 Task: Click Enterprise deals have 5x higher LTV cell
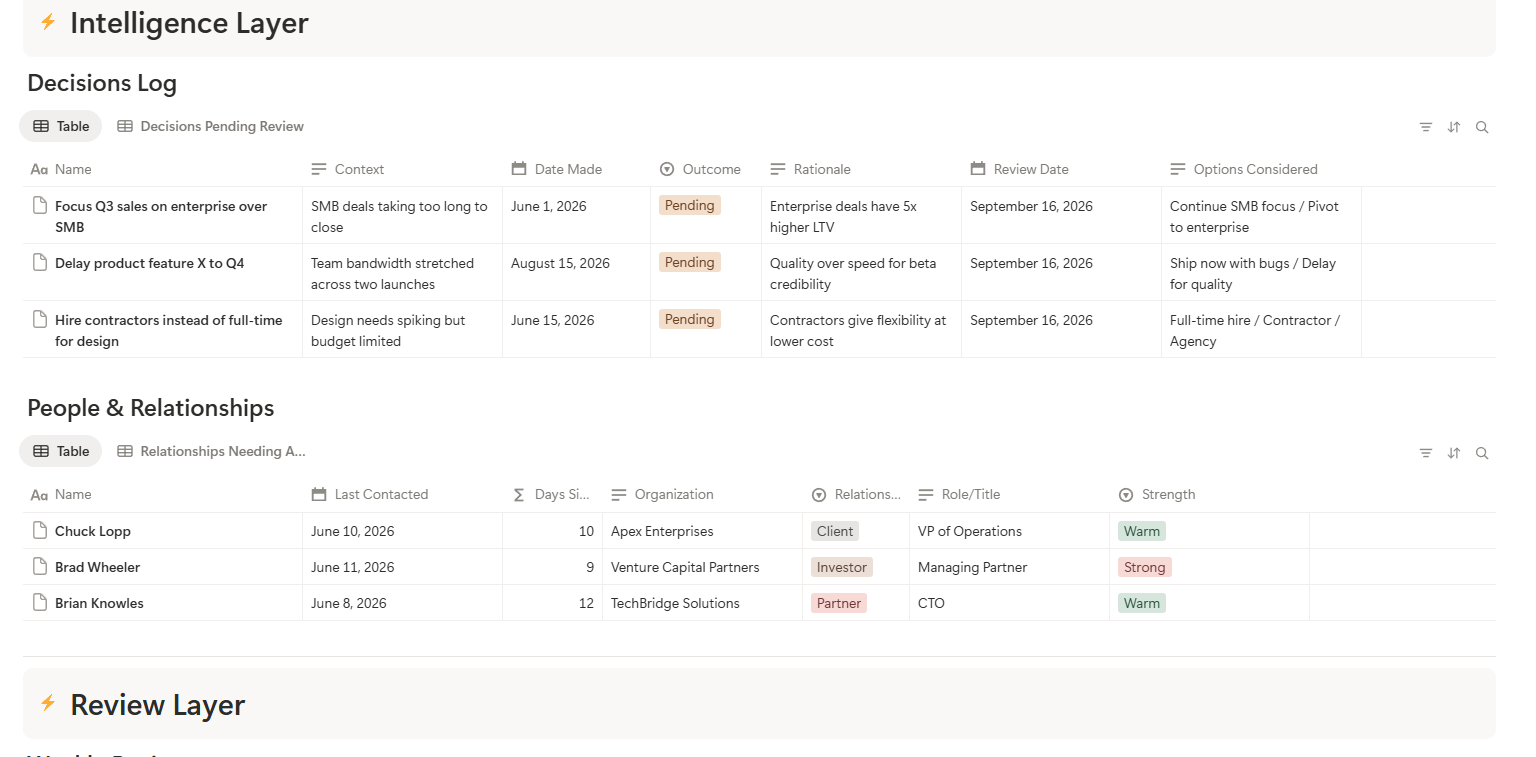(x=861, y=215)
